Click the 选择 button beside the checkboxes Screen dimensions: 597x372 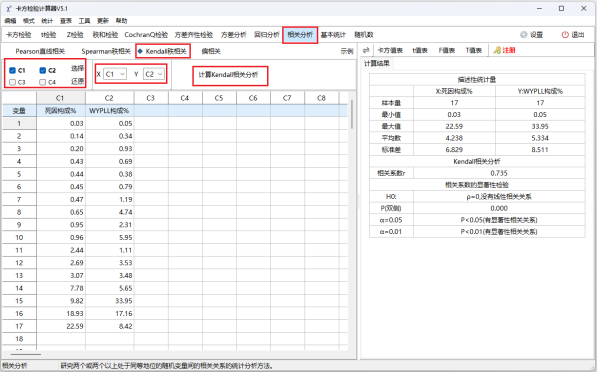pyautogui.click(x=77, y=68)
